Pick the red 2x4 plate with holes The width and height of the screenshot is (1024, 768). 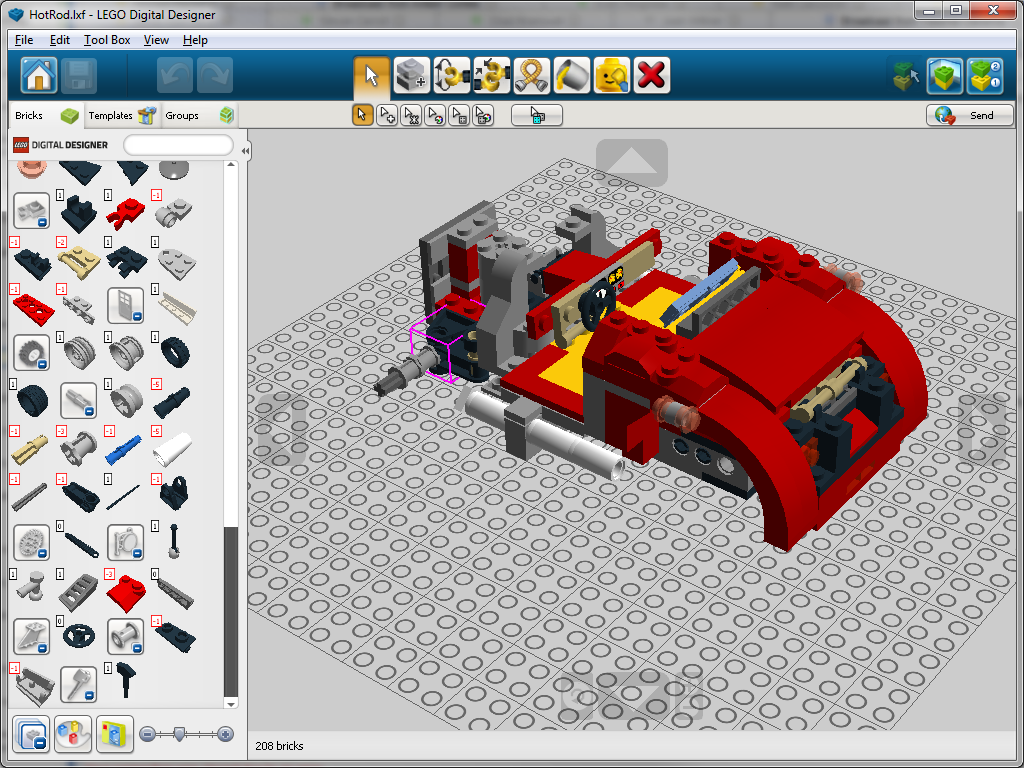coord(33,309)
